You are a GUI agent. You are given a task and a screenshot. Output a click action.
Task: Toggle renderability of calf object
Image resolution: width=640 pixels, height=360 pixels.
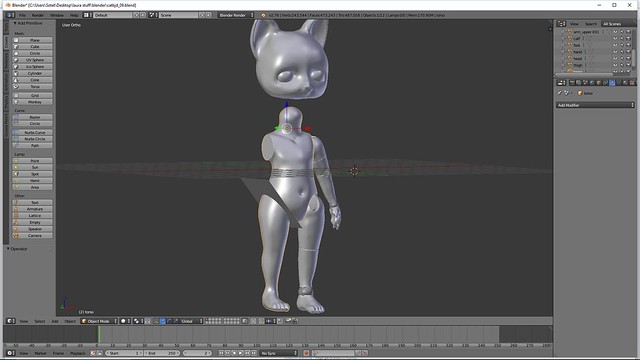tap(628, 38)
